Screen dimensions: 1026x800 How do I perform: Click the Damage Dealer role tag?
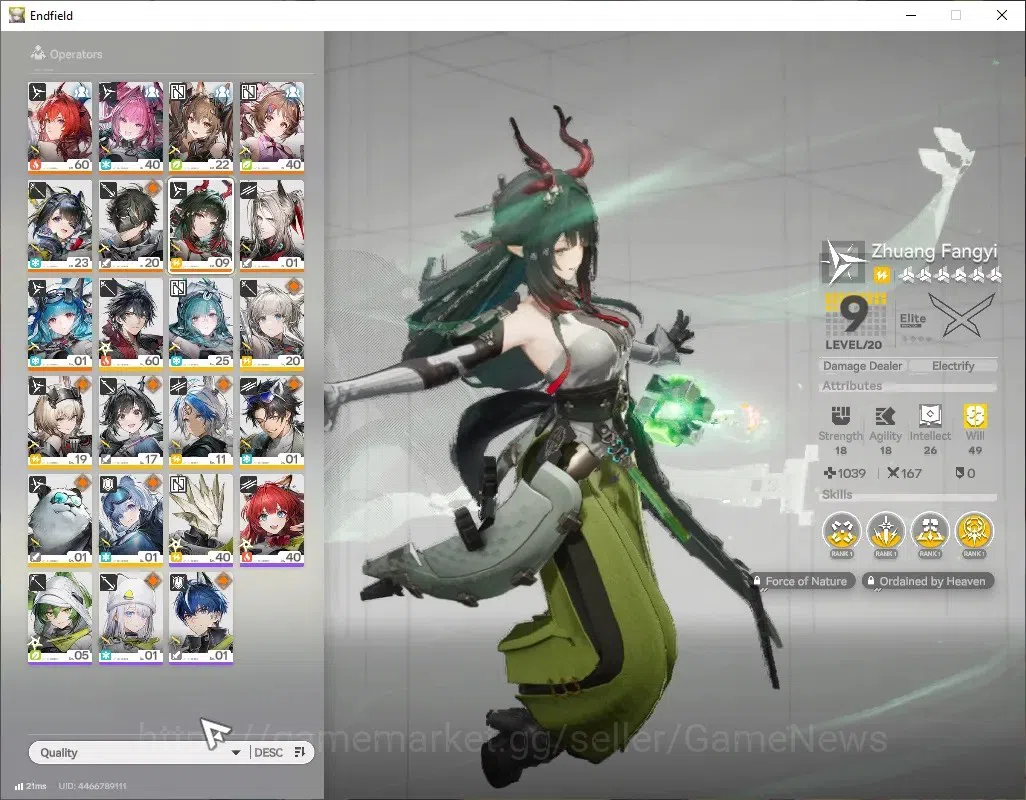(862, 366)
